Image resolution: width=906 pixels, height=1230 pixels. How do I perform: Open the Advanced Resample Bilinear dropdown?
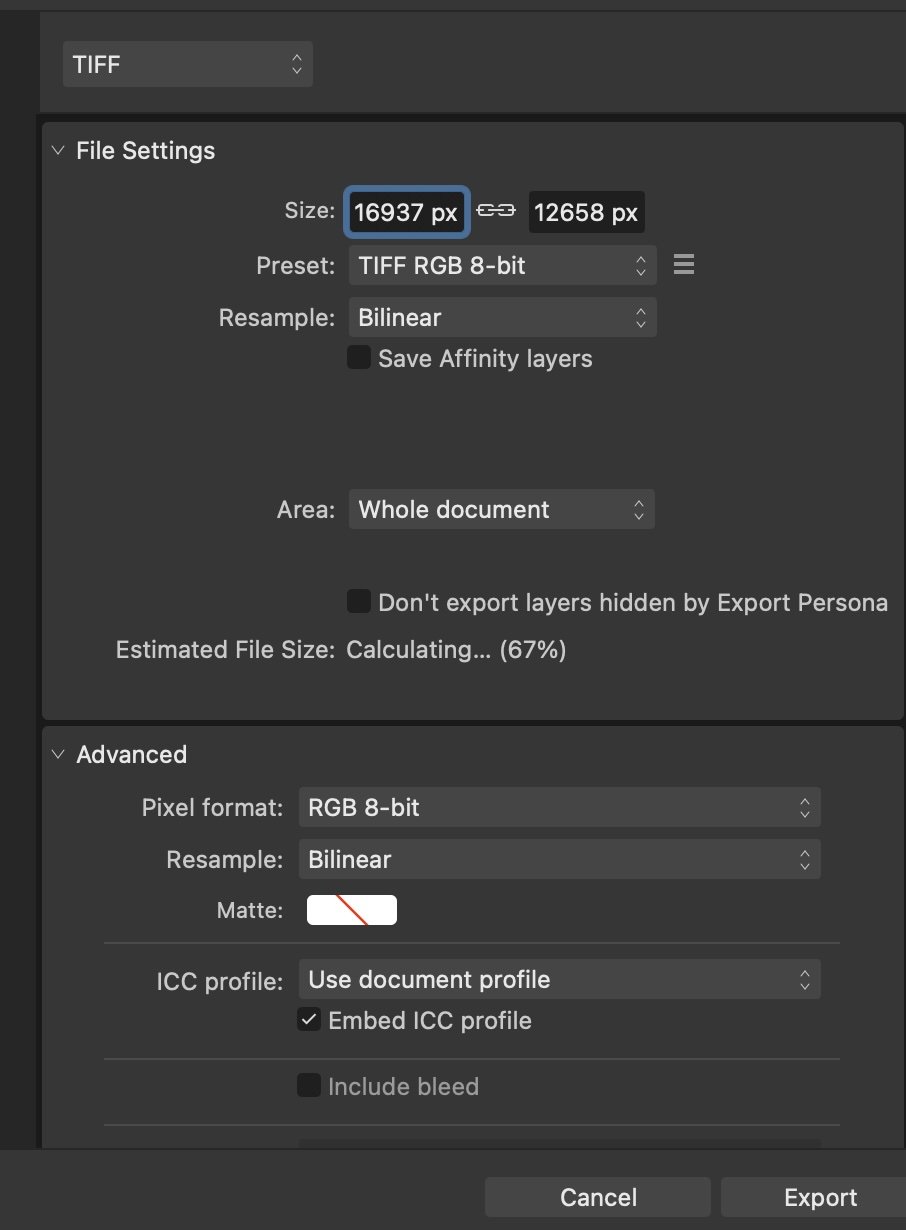tap(560, 860)
